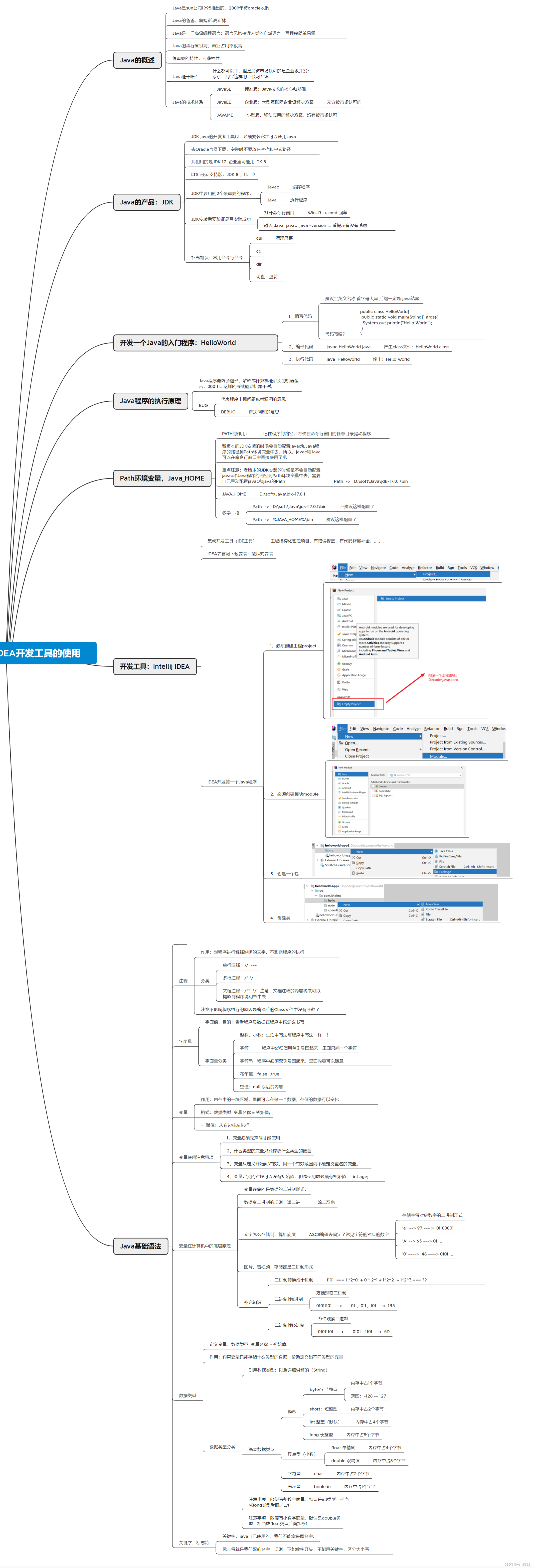Click the '字面量分类' branch text

[x=215, y=1061]
